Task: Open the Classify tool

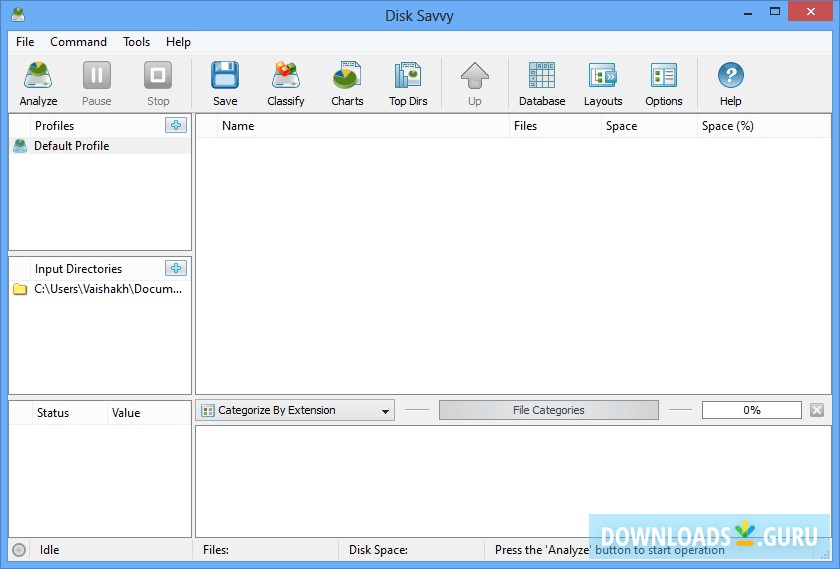Action: click(x=286, y=84)
